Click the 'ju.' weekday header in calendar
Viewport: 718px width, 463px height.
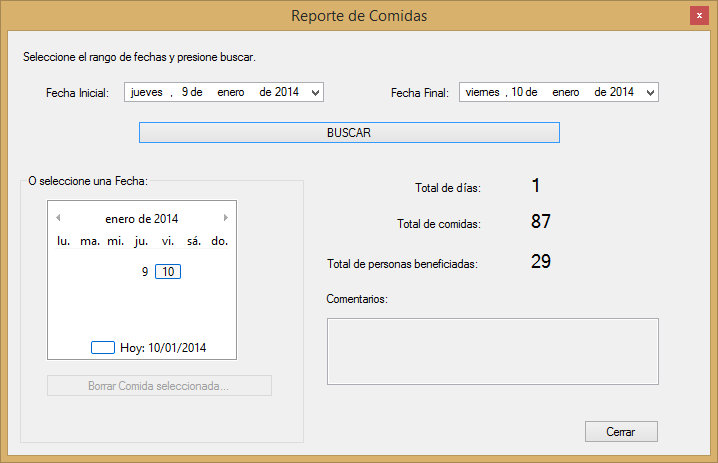pos(141,241)
